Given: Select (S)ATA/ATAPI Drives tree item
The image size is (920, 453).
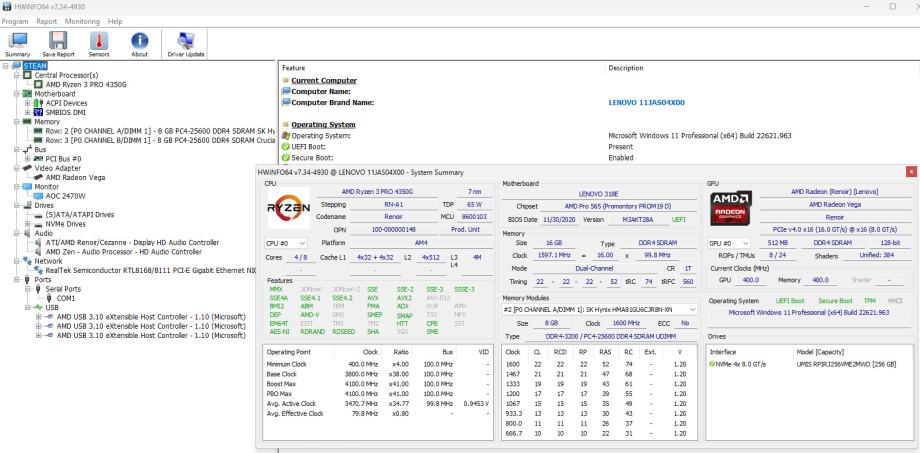Looking at the screenshot, I should [x=80, y=215].
